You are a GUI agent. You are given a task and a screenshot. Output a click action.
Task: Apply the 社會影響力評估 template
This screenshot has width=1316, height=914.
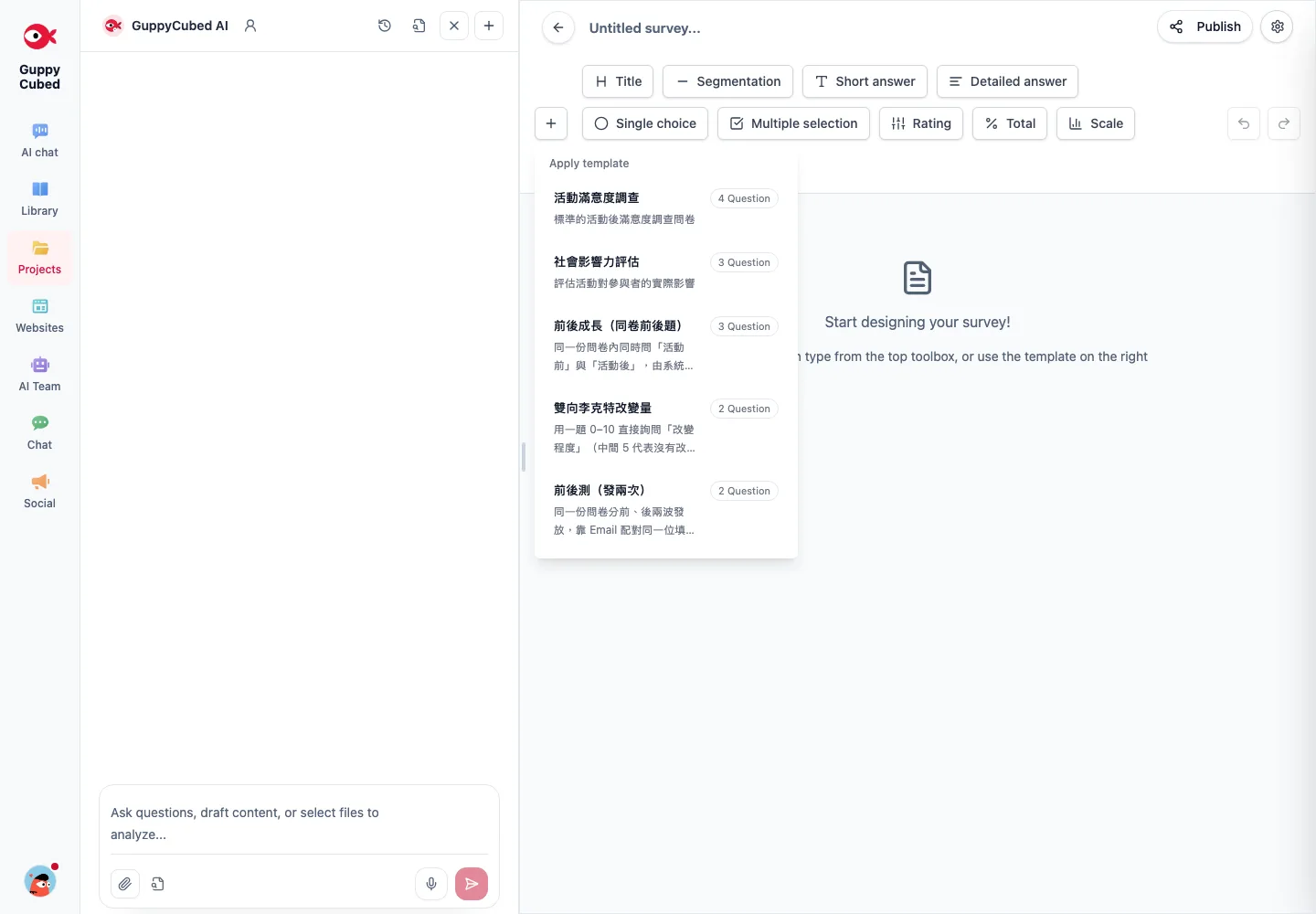[x=666, y=272]
